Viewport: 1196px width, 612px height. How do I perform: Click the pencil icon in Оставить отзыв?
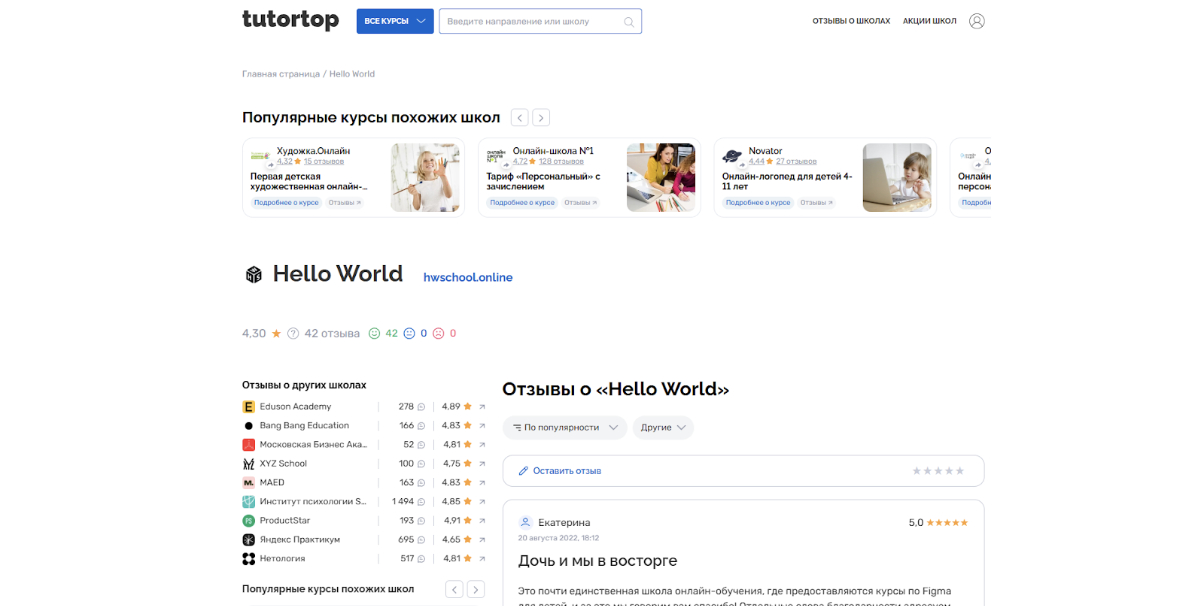pyautogui.click(x=523, y=471)
